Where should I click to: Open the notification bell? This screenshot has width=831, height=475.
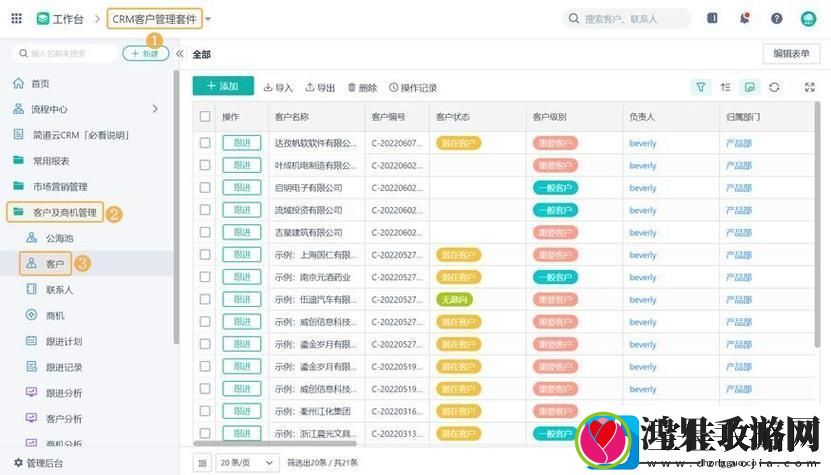click(745, 18)
